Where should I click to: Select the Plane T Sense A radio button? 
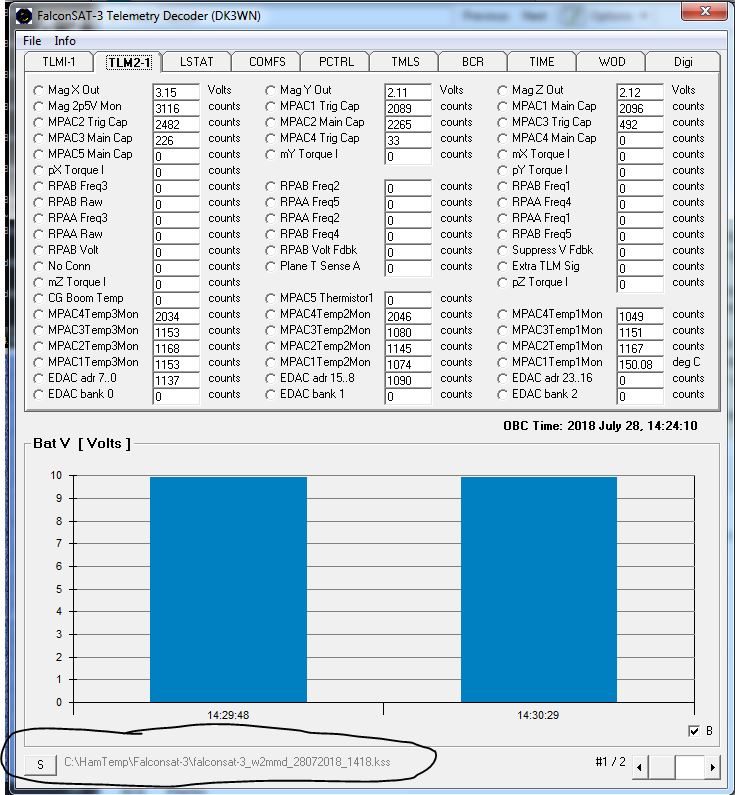(x=271, y=266)
